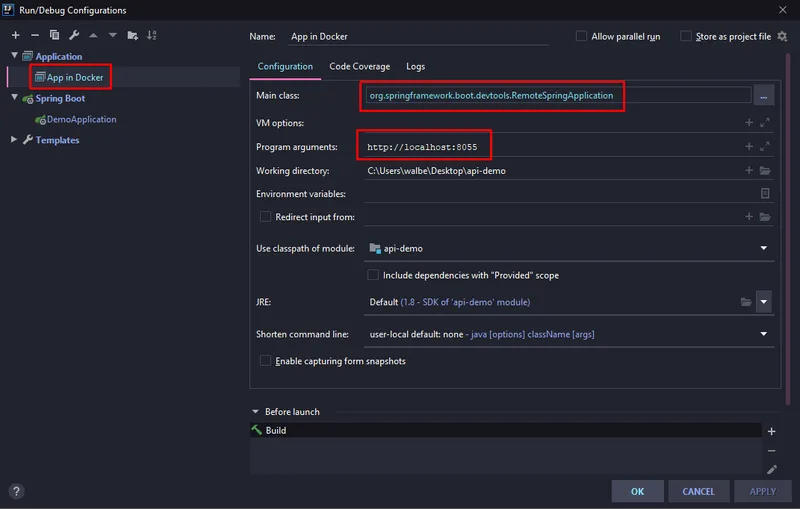800x509 pixels.
Task: Browse for a JRE folder
Action: (x=746, y=302)
